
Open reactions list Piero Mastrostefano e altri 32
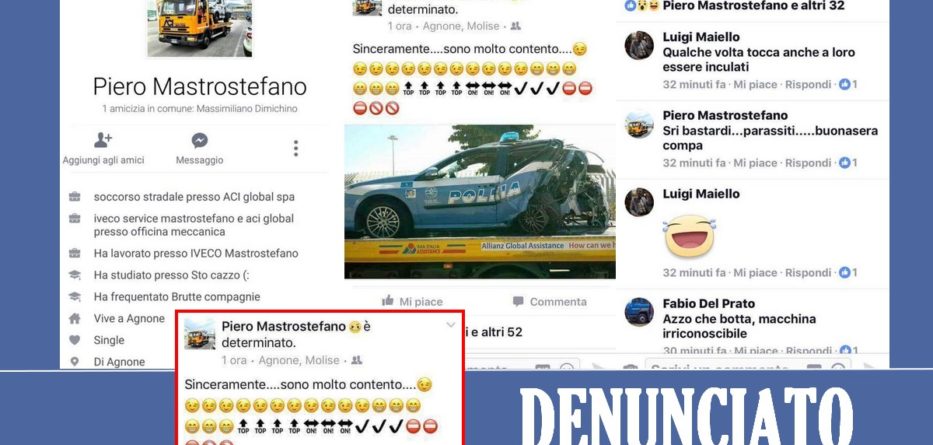tap(754, 6)
